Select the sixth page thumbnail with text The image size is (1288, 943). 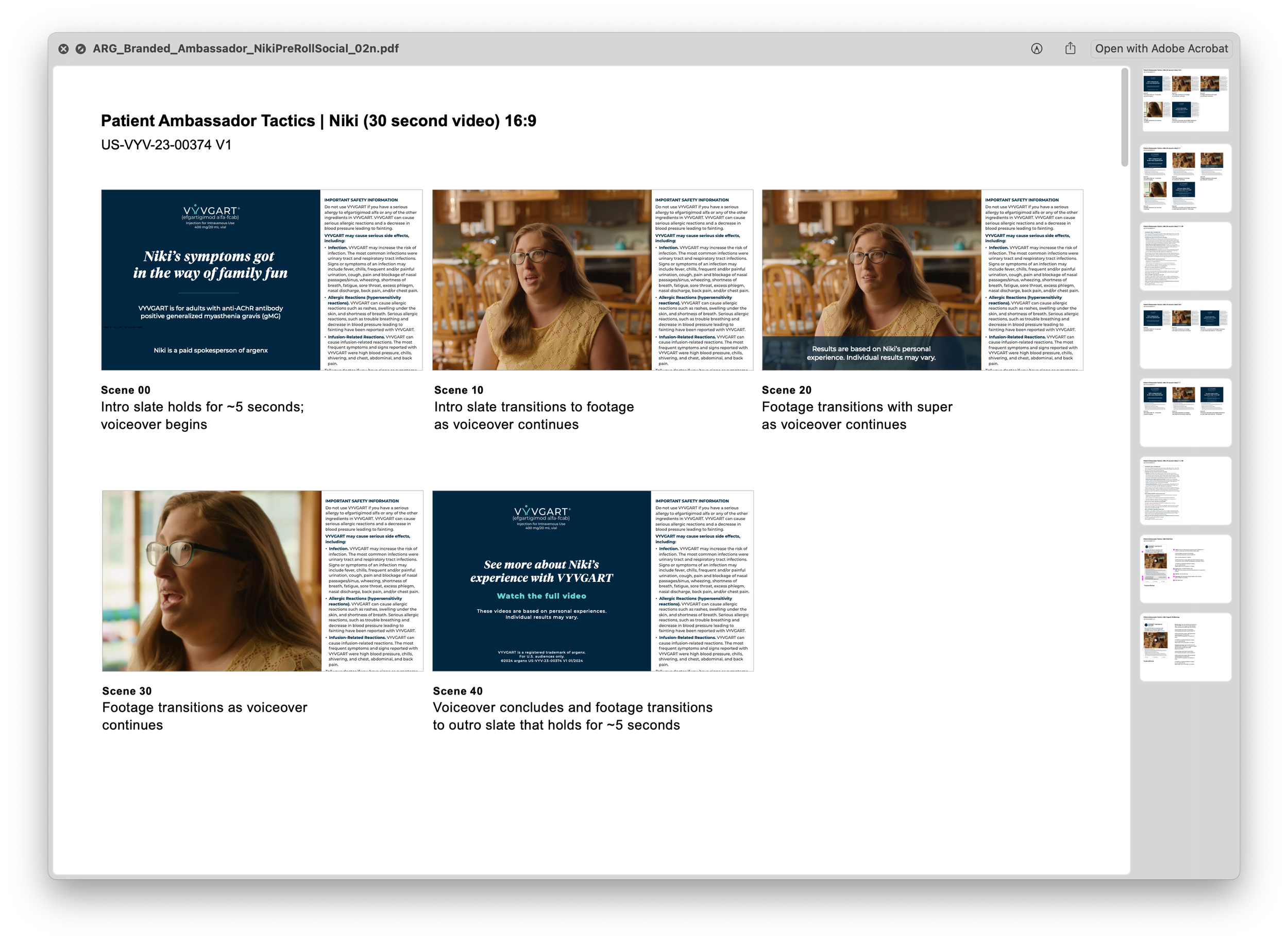[x=1185, y=491]
